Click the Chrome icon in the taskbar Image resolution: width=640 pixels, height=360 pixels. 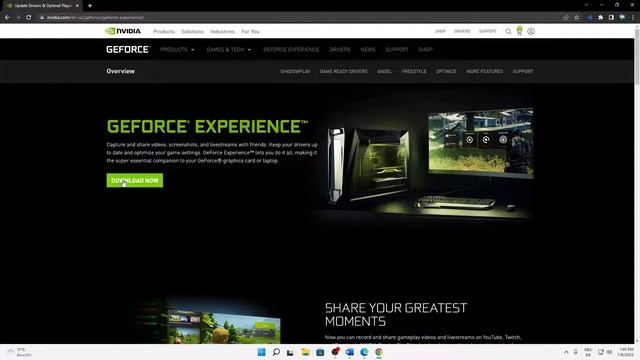pyautogui.click(x=379, y=352)
